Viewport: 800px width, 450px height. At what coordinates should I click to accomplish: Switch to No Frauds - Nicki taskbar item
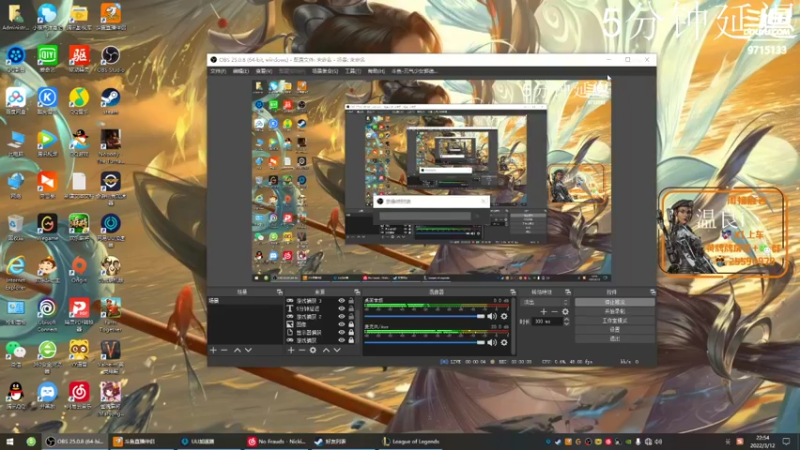[277, 442]
